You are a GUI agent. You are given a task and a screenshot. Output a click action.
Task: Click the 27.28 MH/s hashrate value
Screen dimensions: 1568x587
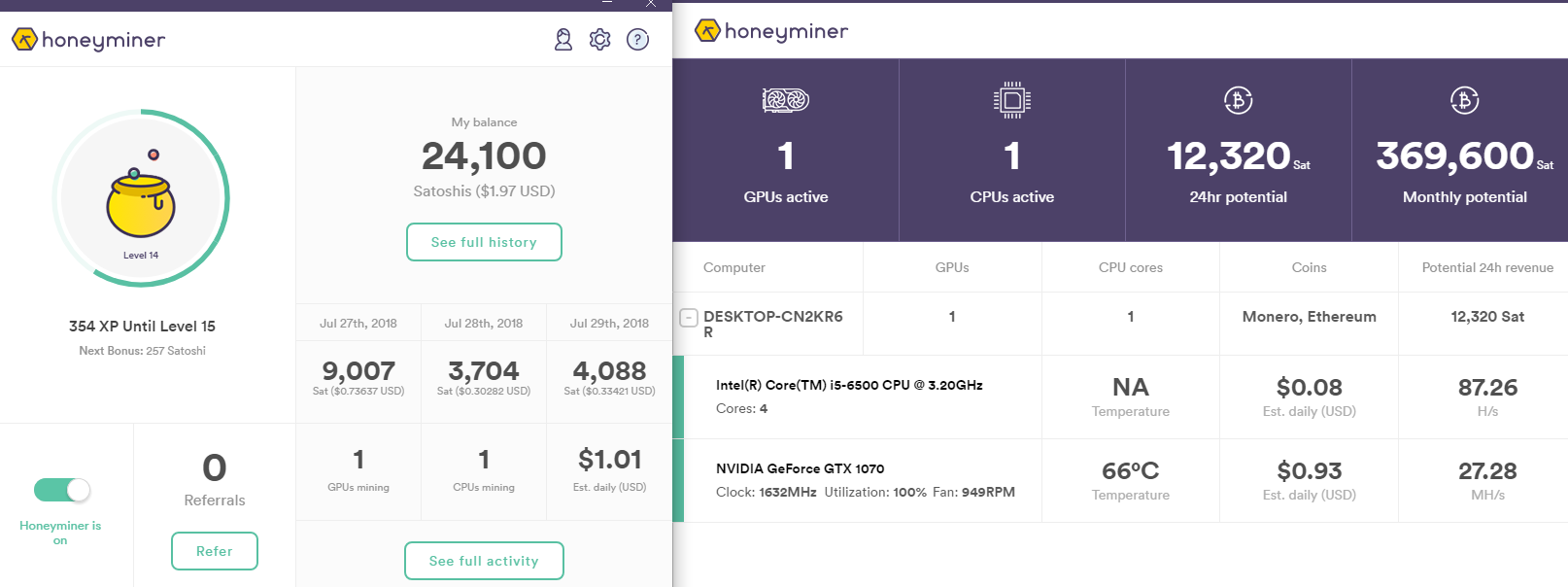pos(1487,470)
